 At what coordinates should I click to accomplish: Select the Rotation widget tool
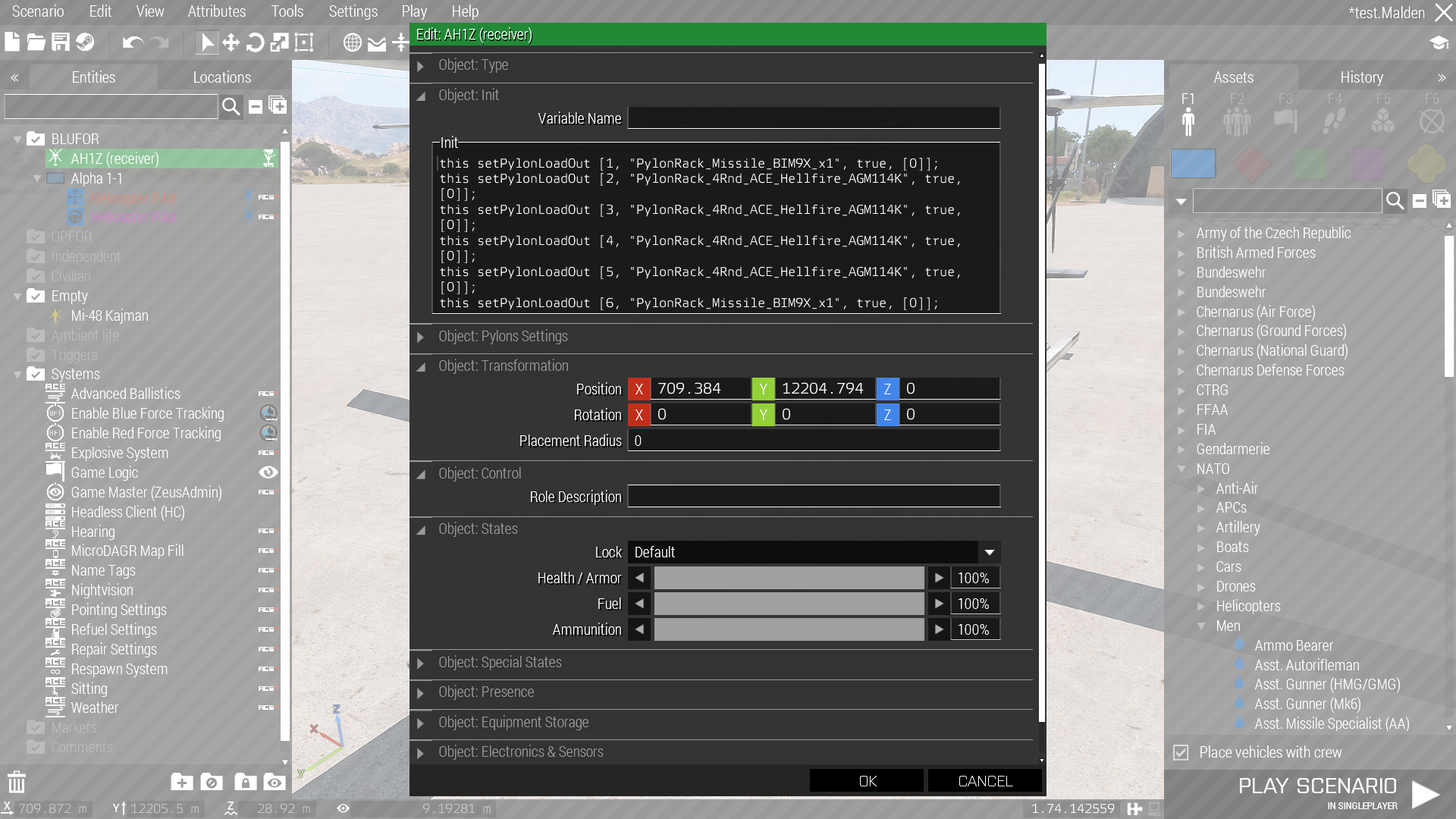click(256, 42)
